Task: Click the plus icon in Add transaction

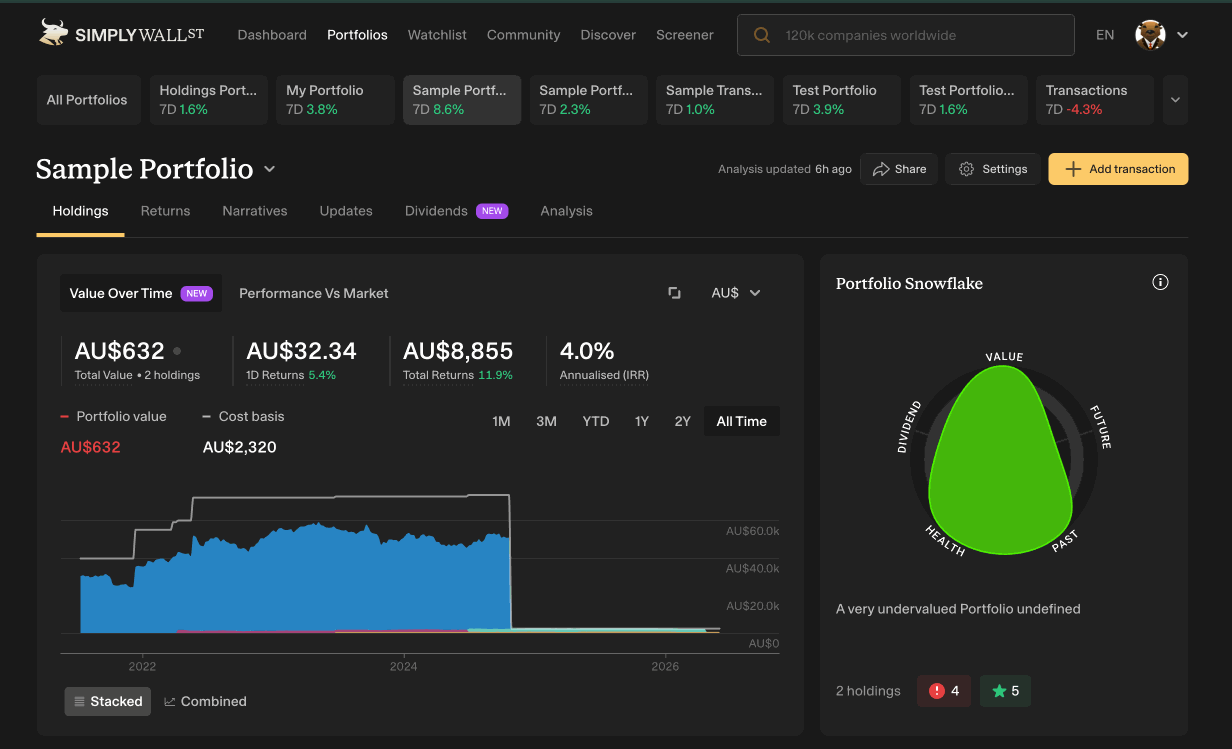Action: [x=1073, y=169]
